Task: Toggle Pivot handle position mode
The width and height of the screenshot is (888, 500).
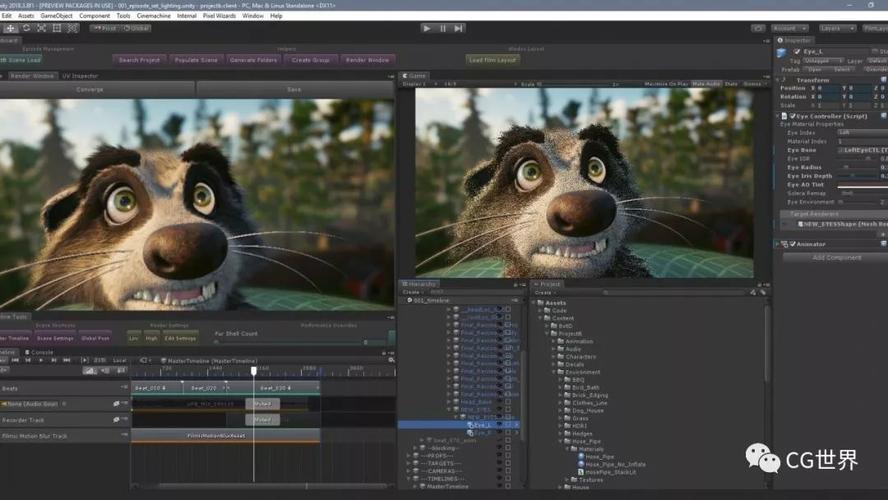Action: 105,28
